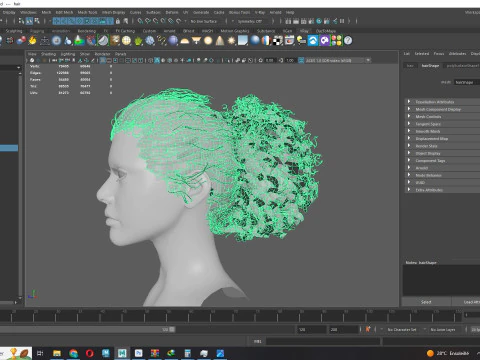Toggle select by component type mode icon

37,21
